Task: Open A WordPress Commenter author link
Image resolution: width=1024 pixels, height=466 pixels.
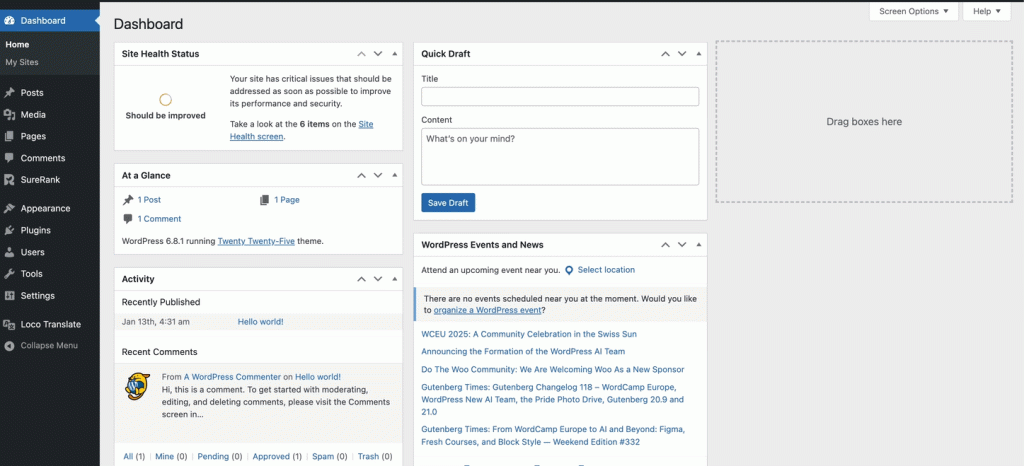Action: [x=232, y=377]
